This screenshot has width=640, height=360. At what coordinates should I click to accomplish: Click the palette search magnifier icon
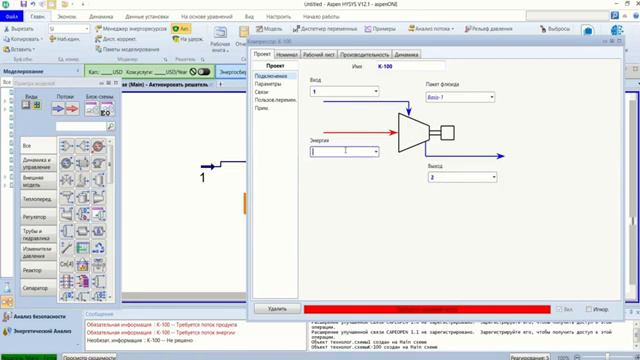coord(110,127)
